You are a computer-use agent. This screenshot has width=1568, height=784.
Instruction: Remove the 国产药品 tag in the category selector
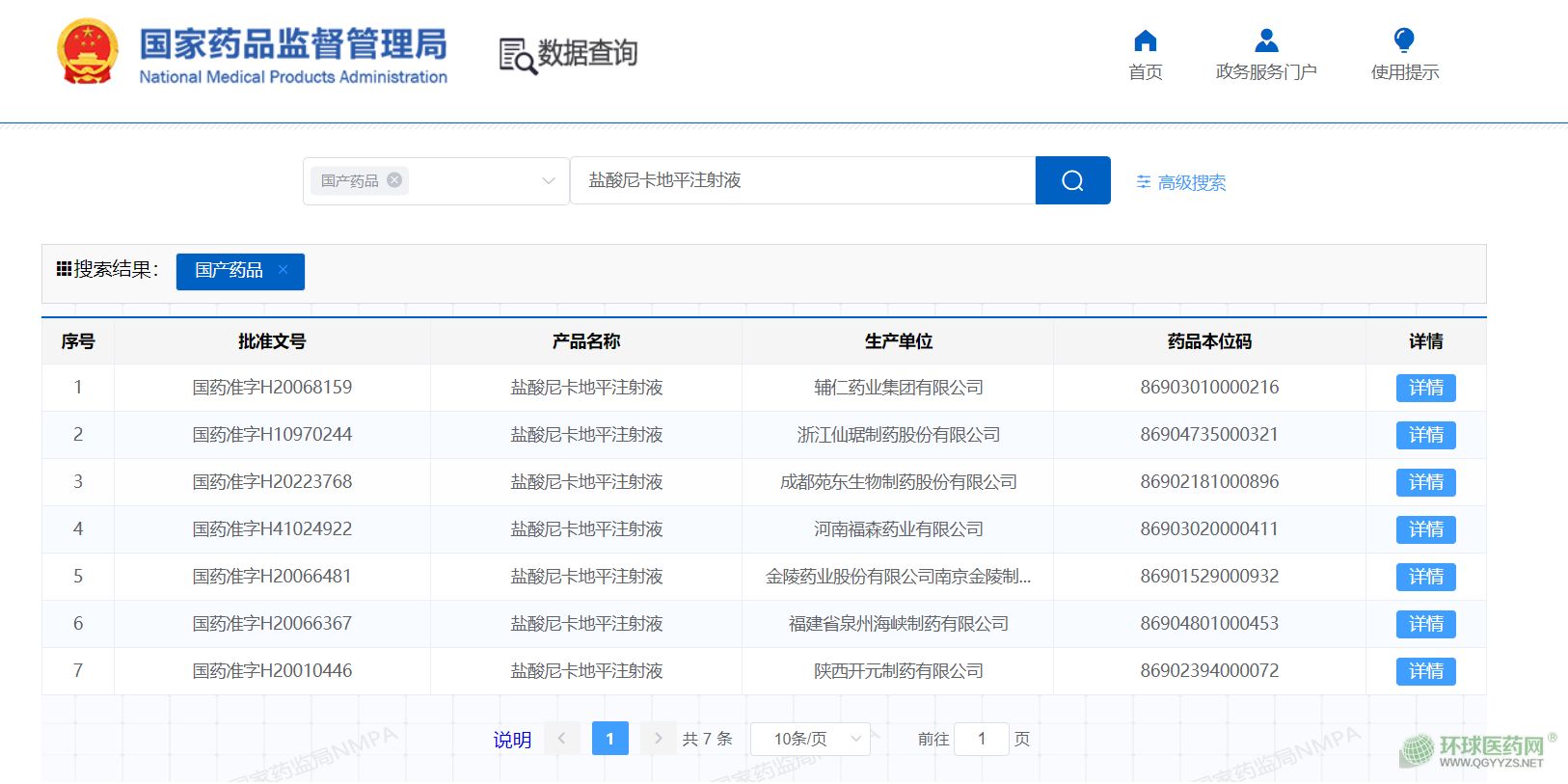(x=394, y=180)
